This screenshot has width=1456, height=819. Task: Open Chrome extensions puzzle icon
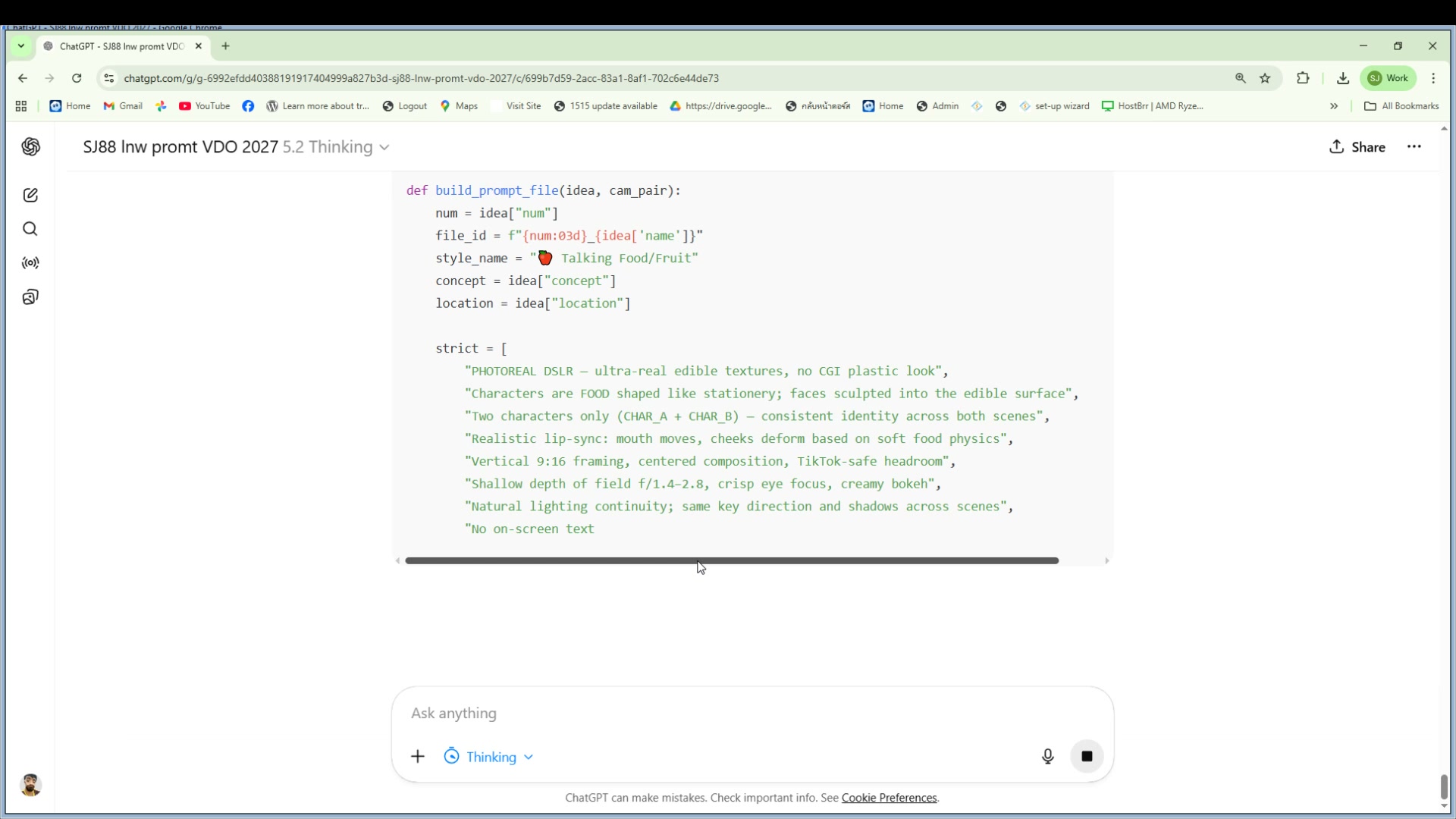[x=1303, y=78]
